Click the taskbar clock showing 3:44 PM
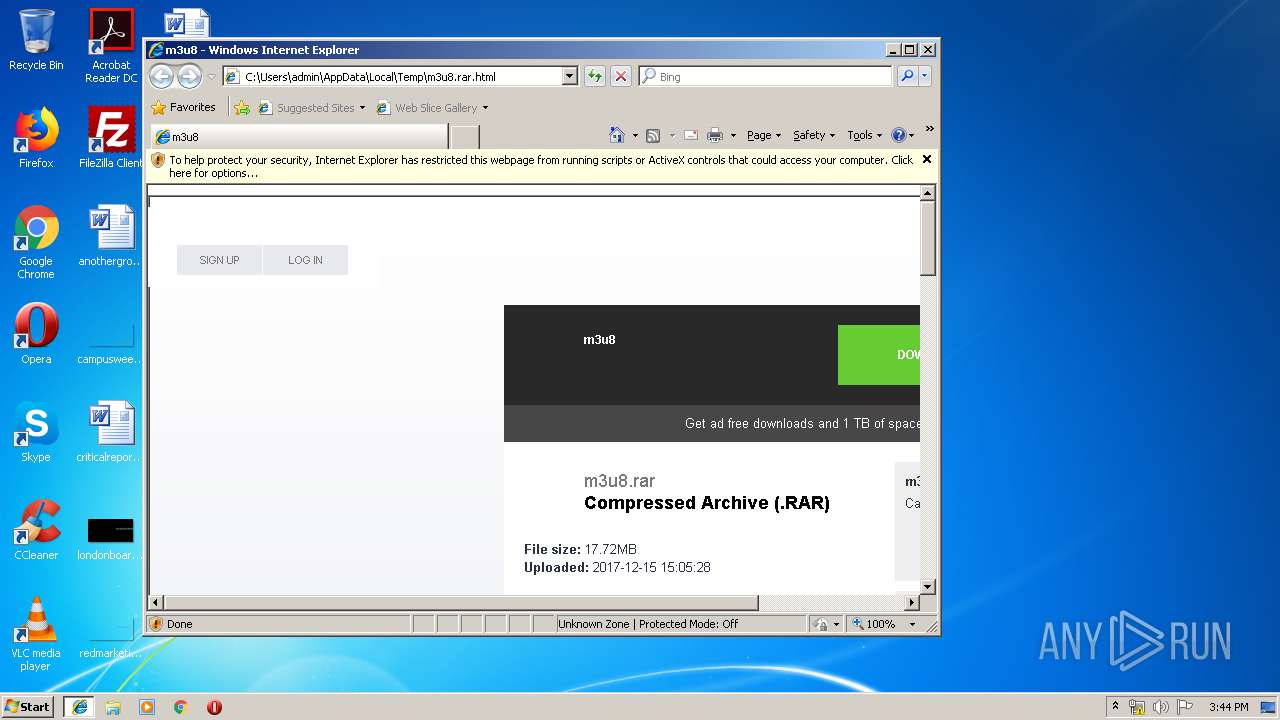1280x720 pixels. [x=1228, y=707]
